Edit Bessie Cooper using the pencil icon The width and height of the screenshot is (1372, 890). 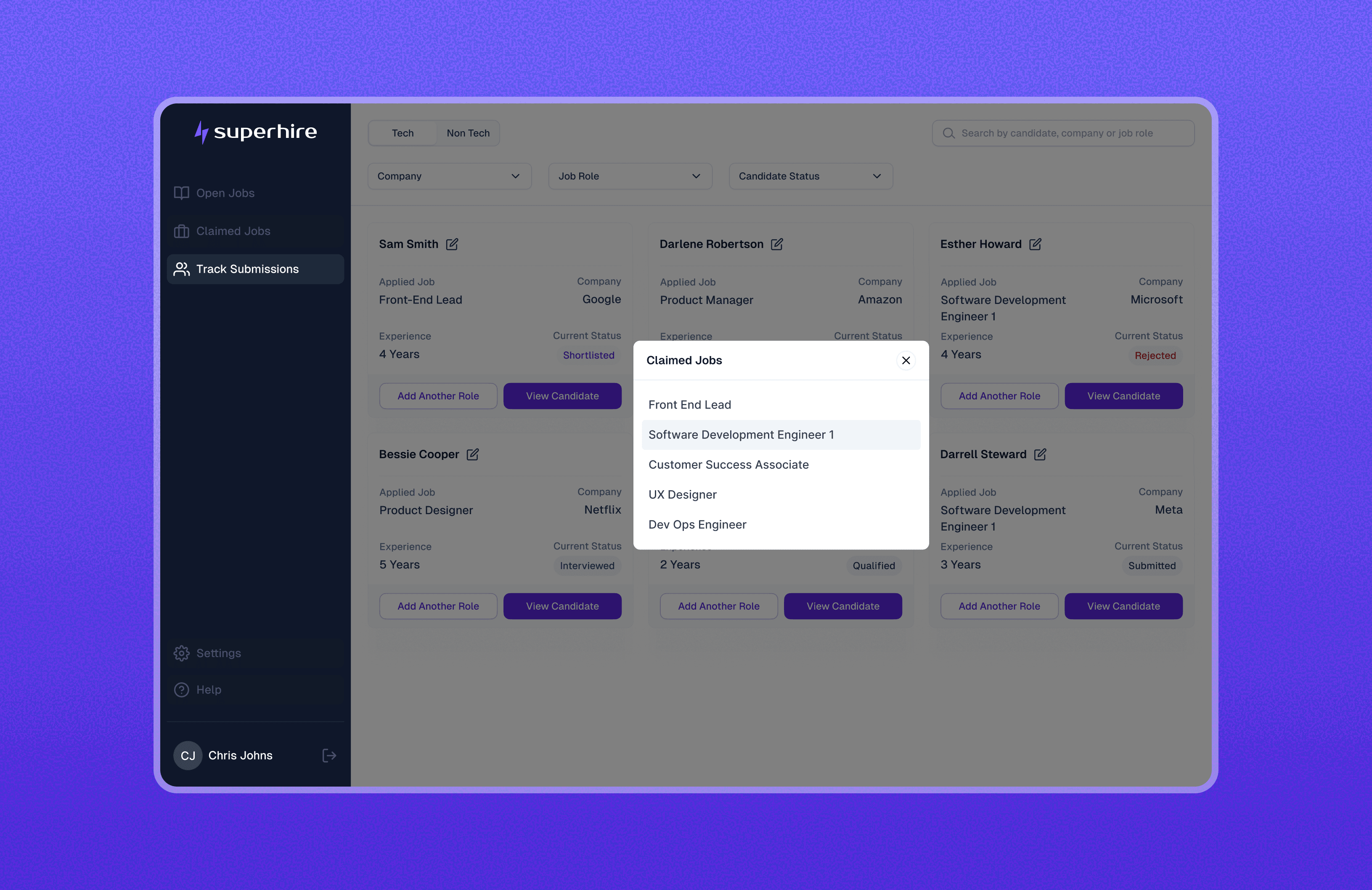pyautogui.click(x=472, y=454)
